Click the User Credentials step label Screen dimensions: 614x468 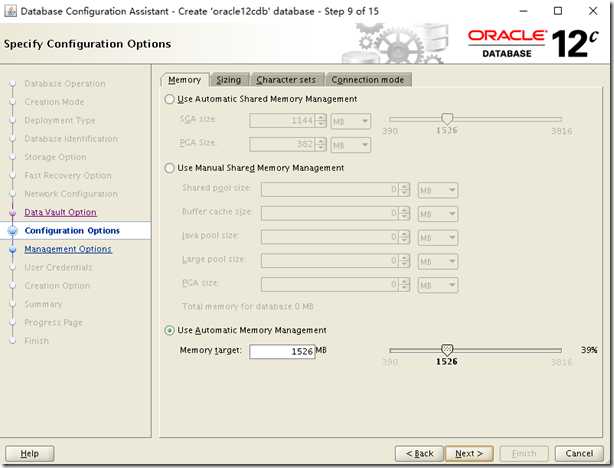pyautogui.click(x=58, y=267)
